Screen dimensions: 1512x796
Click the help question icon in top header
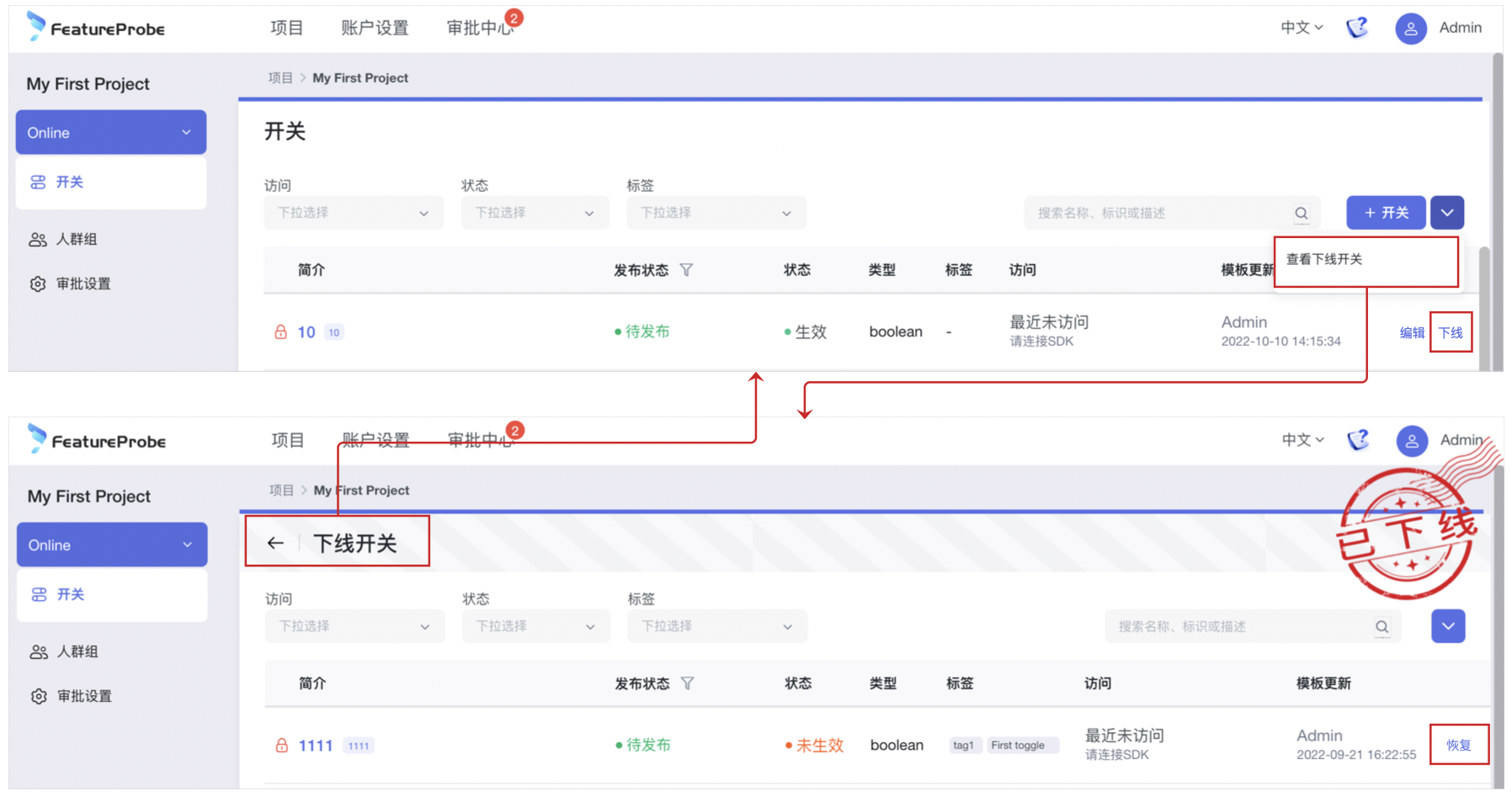click(1357, 28)
